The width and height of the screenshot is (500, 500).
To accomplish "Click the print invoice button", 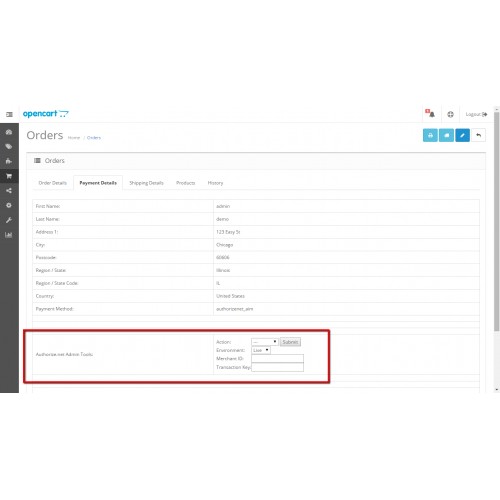I will point(430,135).
